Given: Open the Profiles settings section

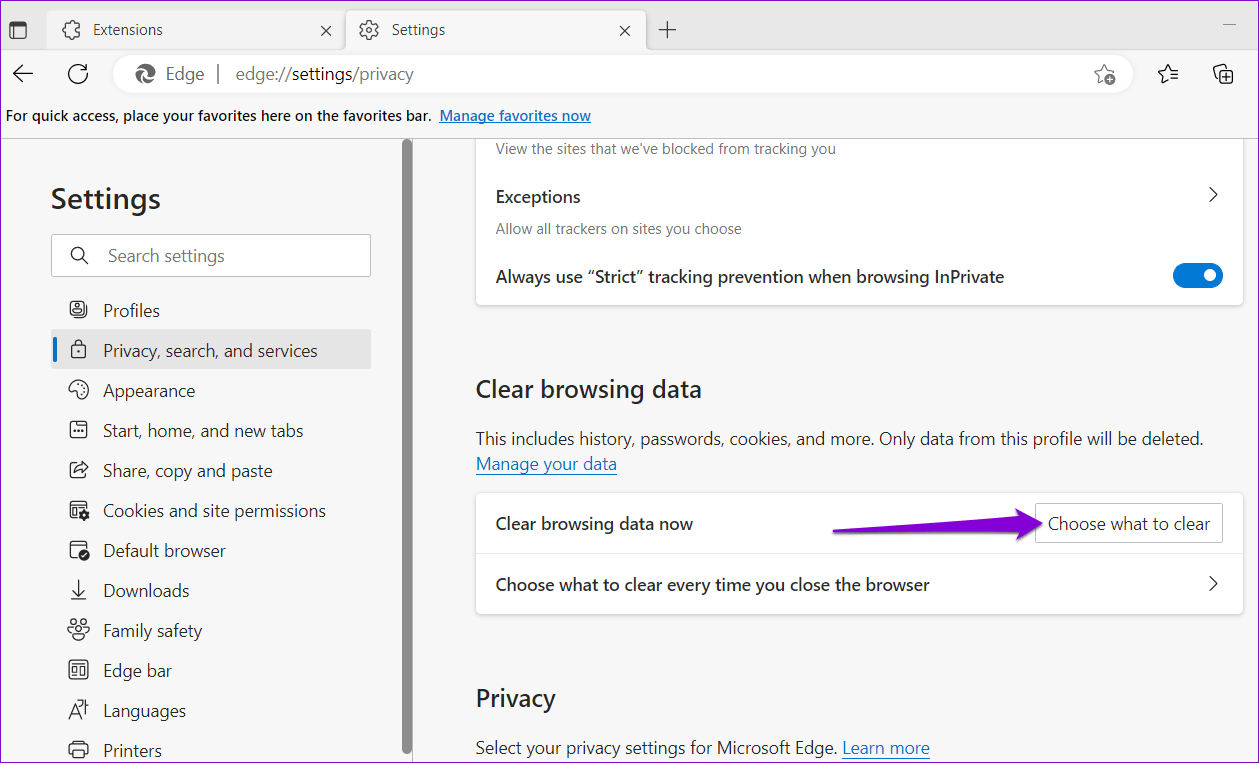Looking at the screenshot, I should click(x=130, y=310).
